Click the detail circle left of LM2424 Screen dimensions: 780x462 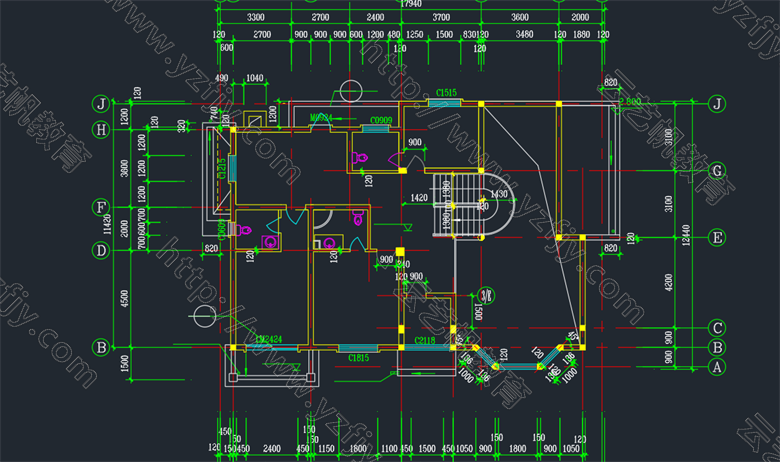[204, 316]
